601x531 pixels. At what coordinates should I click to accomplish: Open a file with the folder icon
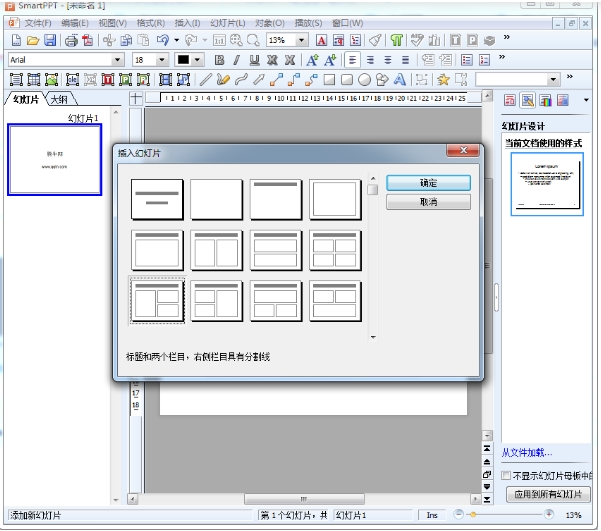pyautogui.click(x=33, y=40)
